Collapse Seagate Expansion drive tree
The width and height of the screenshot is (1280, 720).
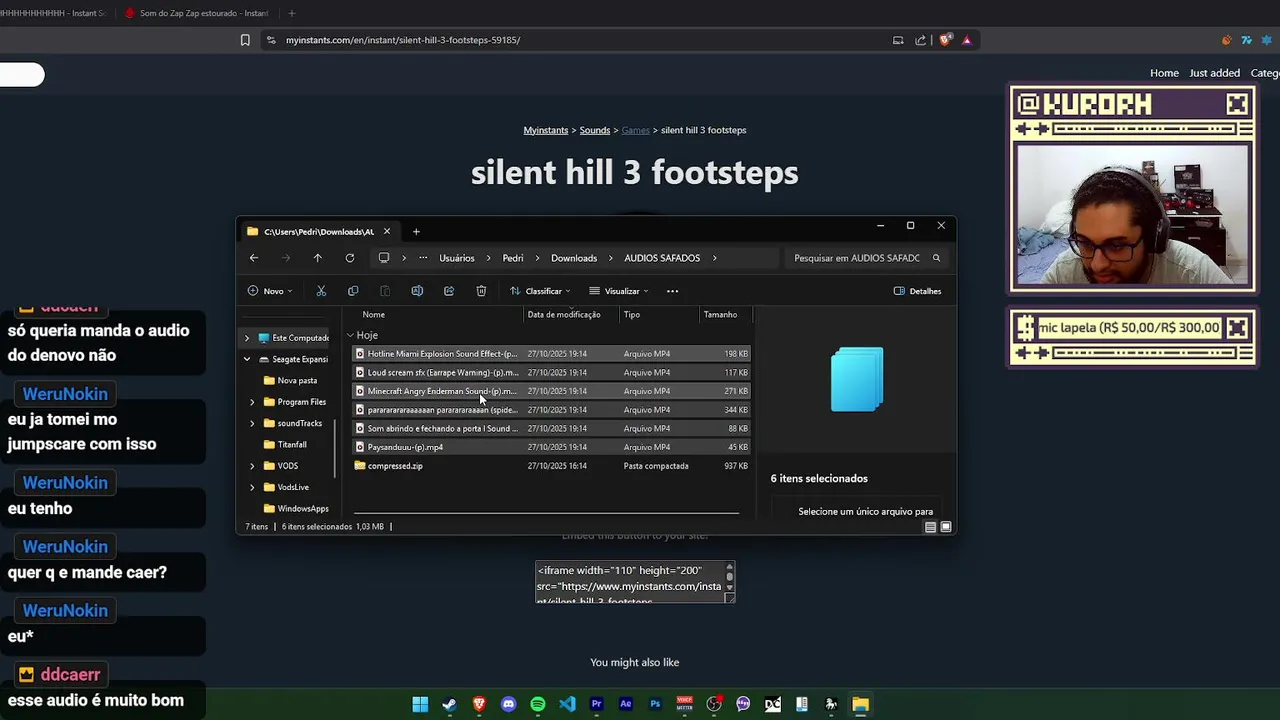(x=247, y=359)
